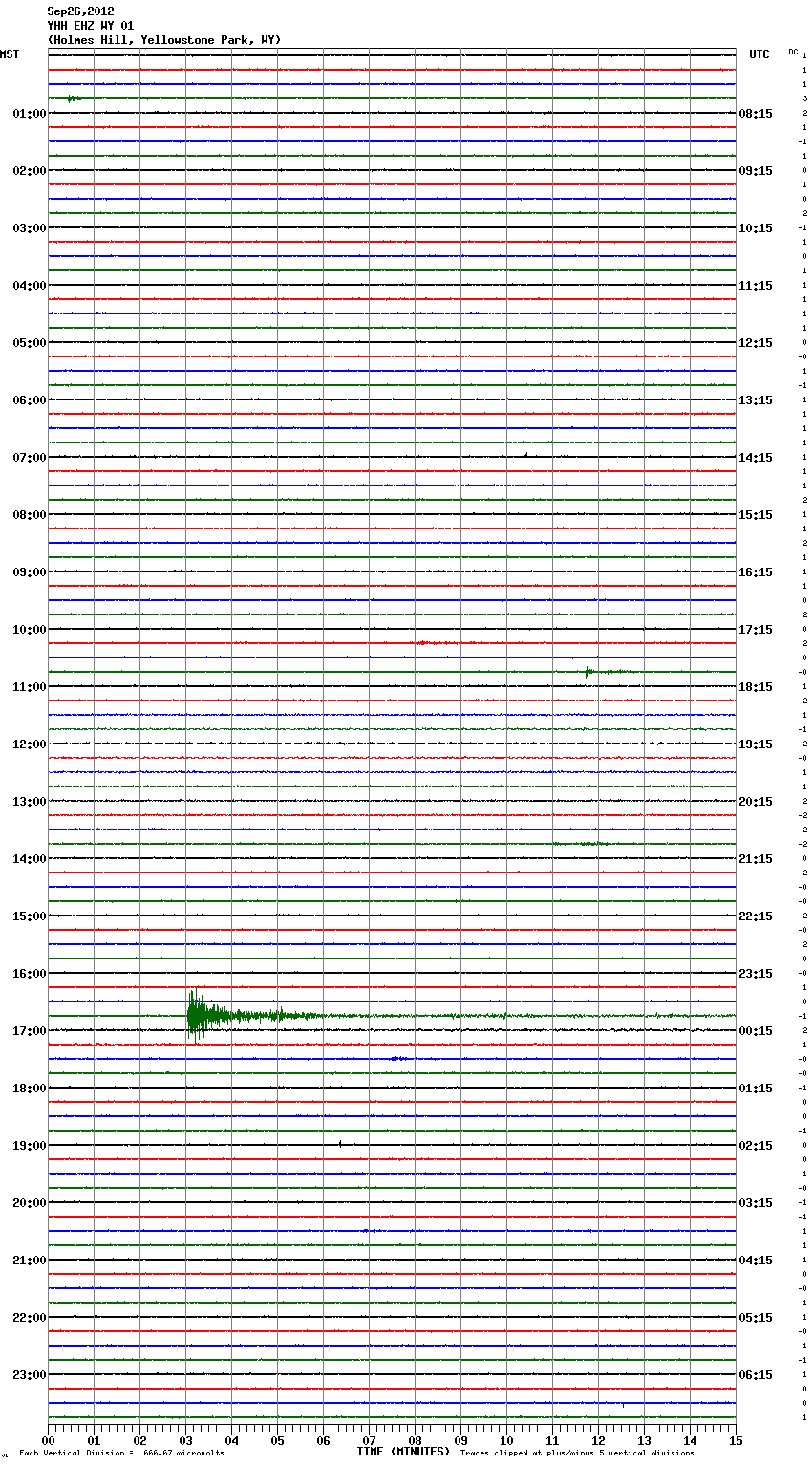Select the 13:00 MST row label
This screenshot has height=1466, width=812.
29,802
